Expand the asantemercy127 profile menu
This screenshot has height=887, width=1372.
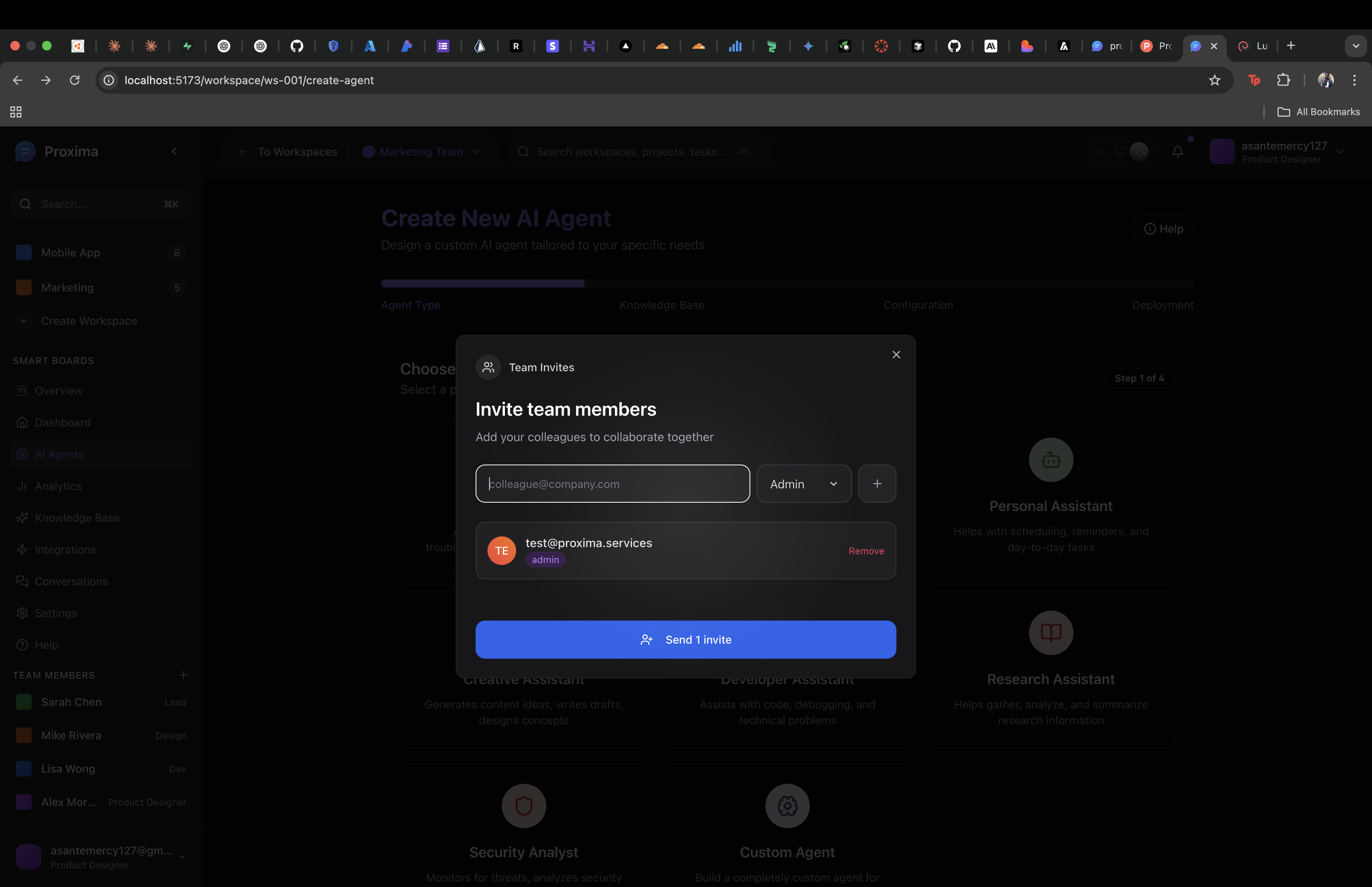pos(1340,152)
